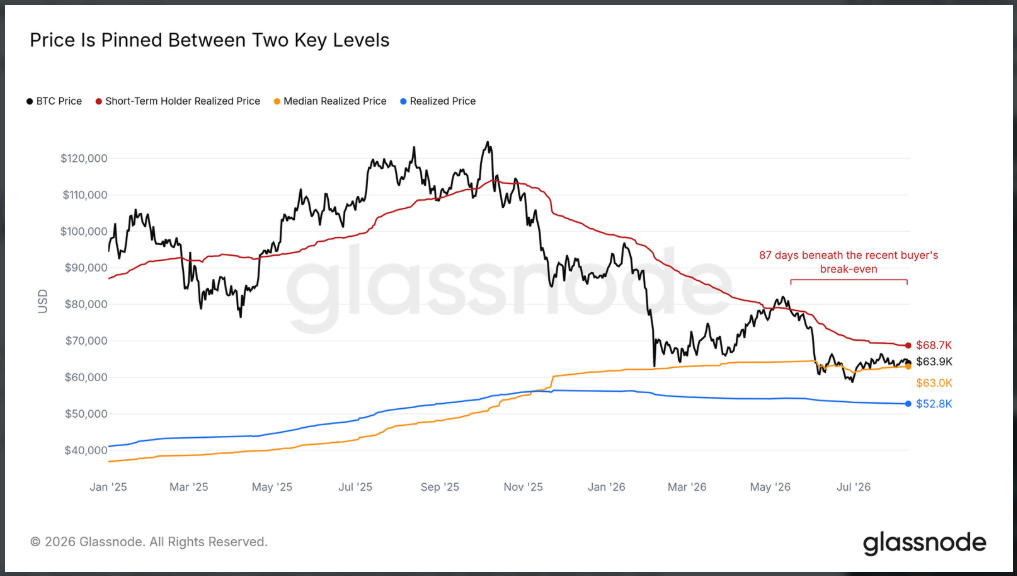Image resolution: width=1017 pixels, height=576 pixels.
Task: Click the Jan '26 x-axis label
Action: tap(606, 487)
